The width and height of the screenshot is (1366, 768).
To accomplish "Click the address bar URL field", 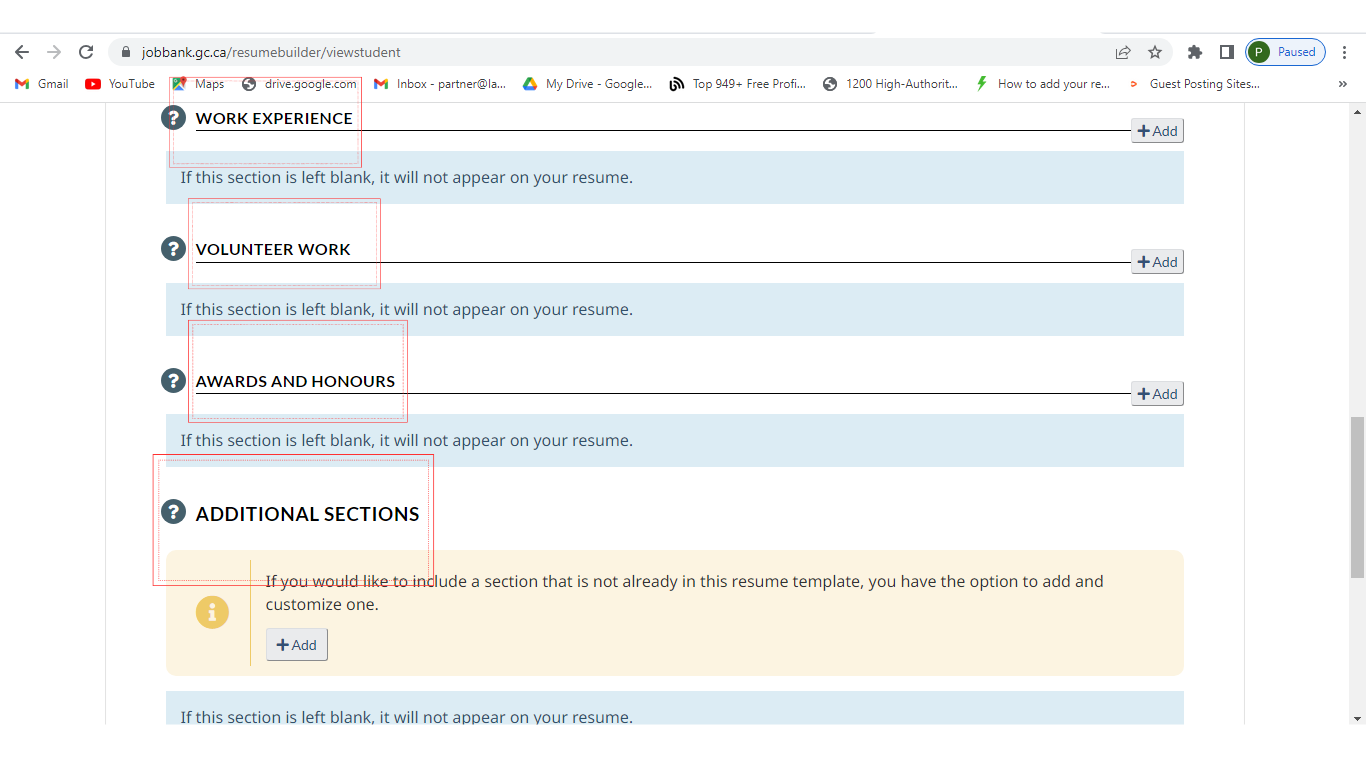I will pyautogui.click(x=600, y=52).
